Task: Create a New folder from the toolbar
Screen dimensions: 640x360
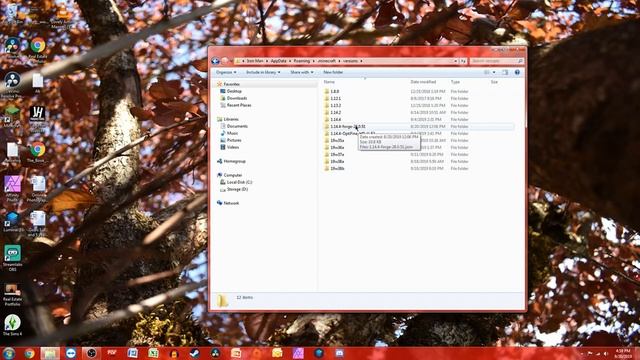Action: coord(333,72)
